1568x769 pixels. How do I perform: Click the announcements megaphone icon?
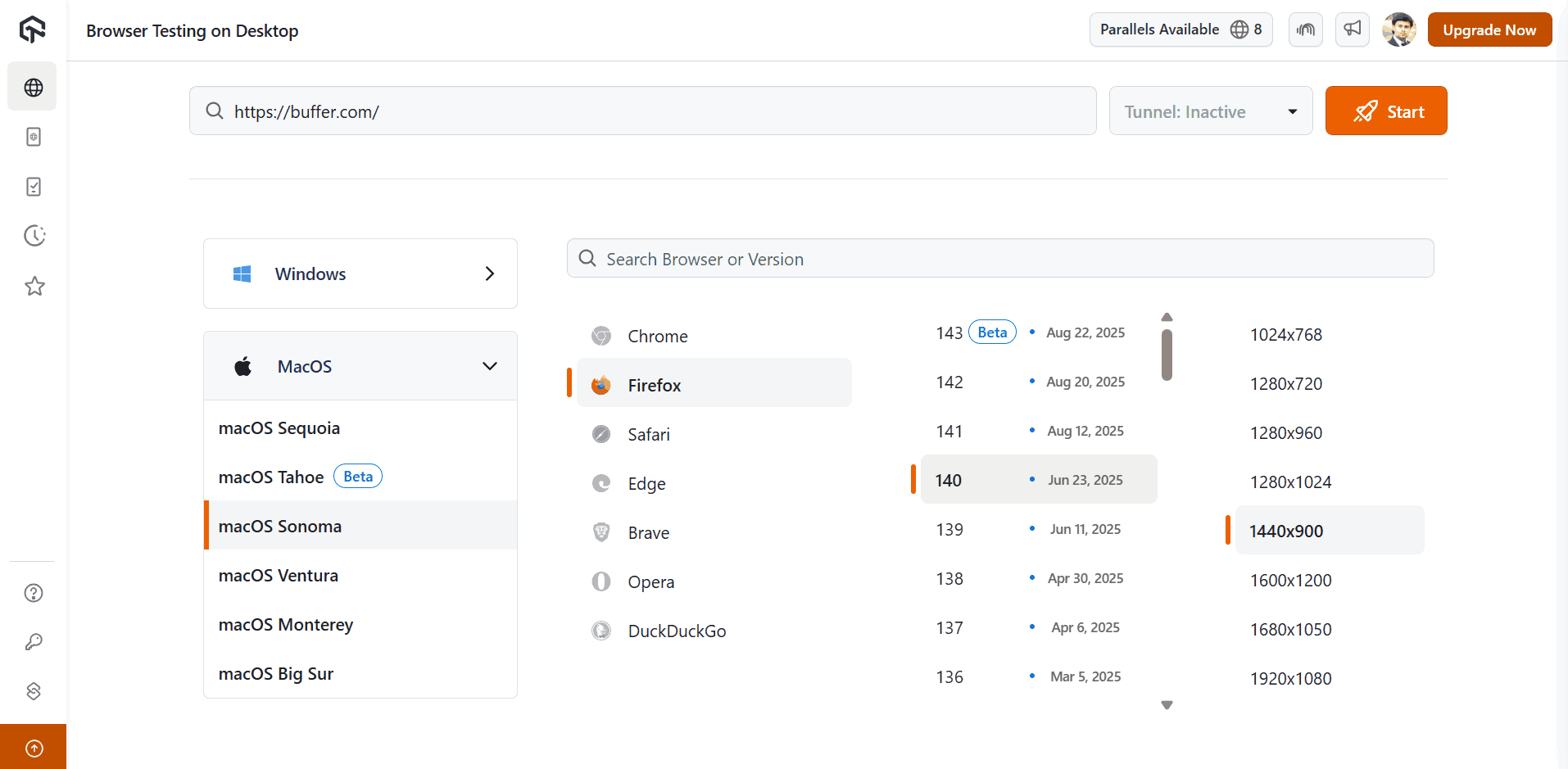coord(1352,29)
